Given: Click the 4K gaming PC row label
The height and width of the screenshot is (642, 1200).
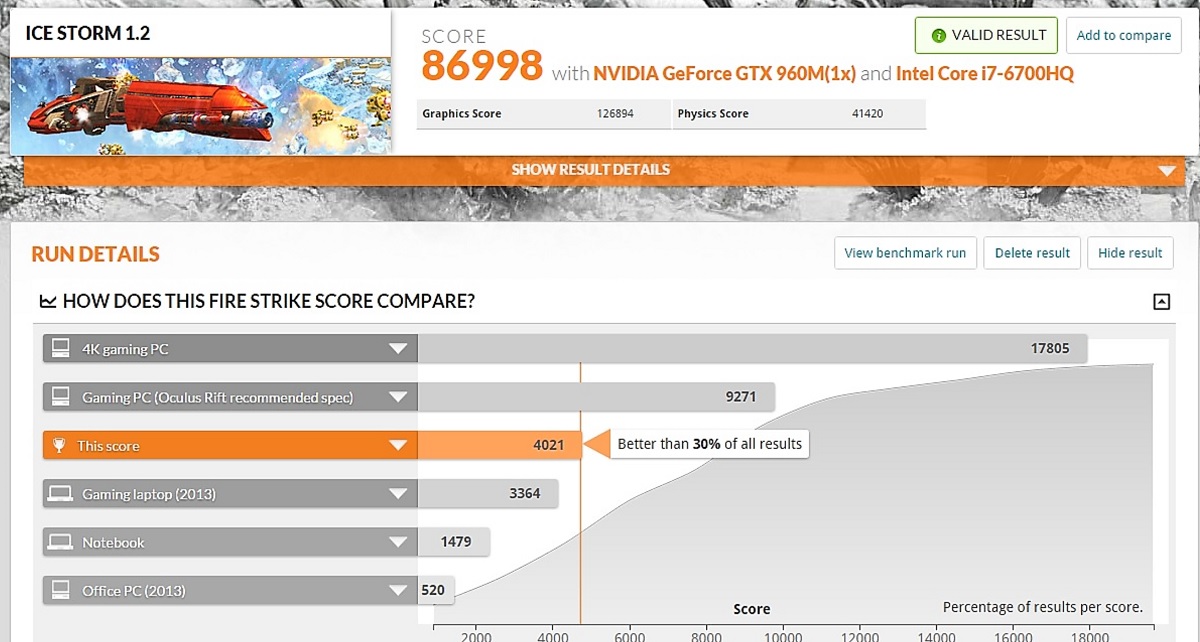Looking at the screenshot, I should 125,349.
